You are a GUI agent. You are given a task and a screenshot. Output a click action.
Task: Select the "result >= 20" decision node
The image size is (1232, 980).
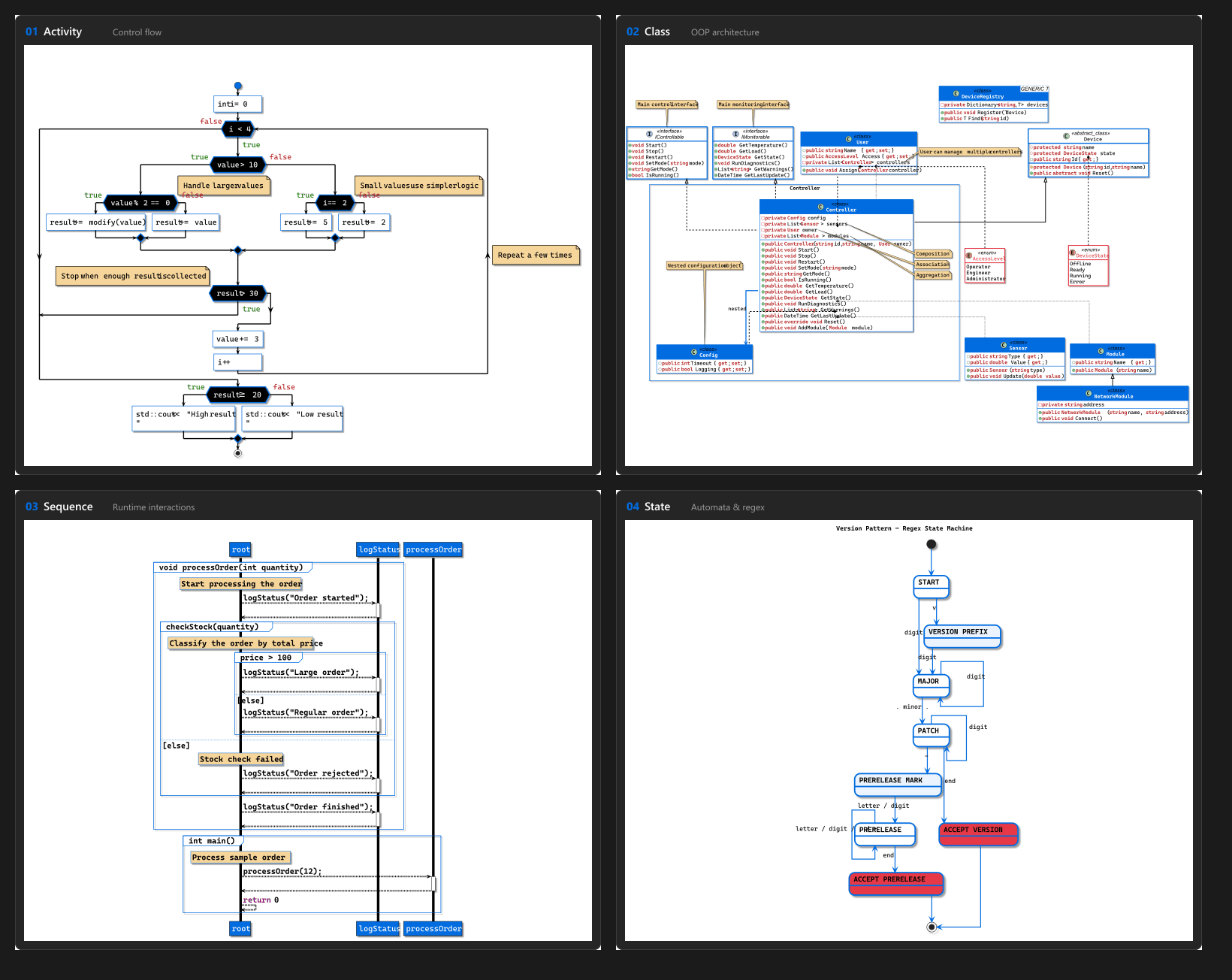[x=237, y=395]
